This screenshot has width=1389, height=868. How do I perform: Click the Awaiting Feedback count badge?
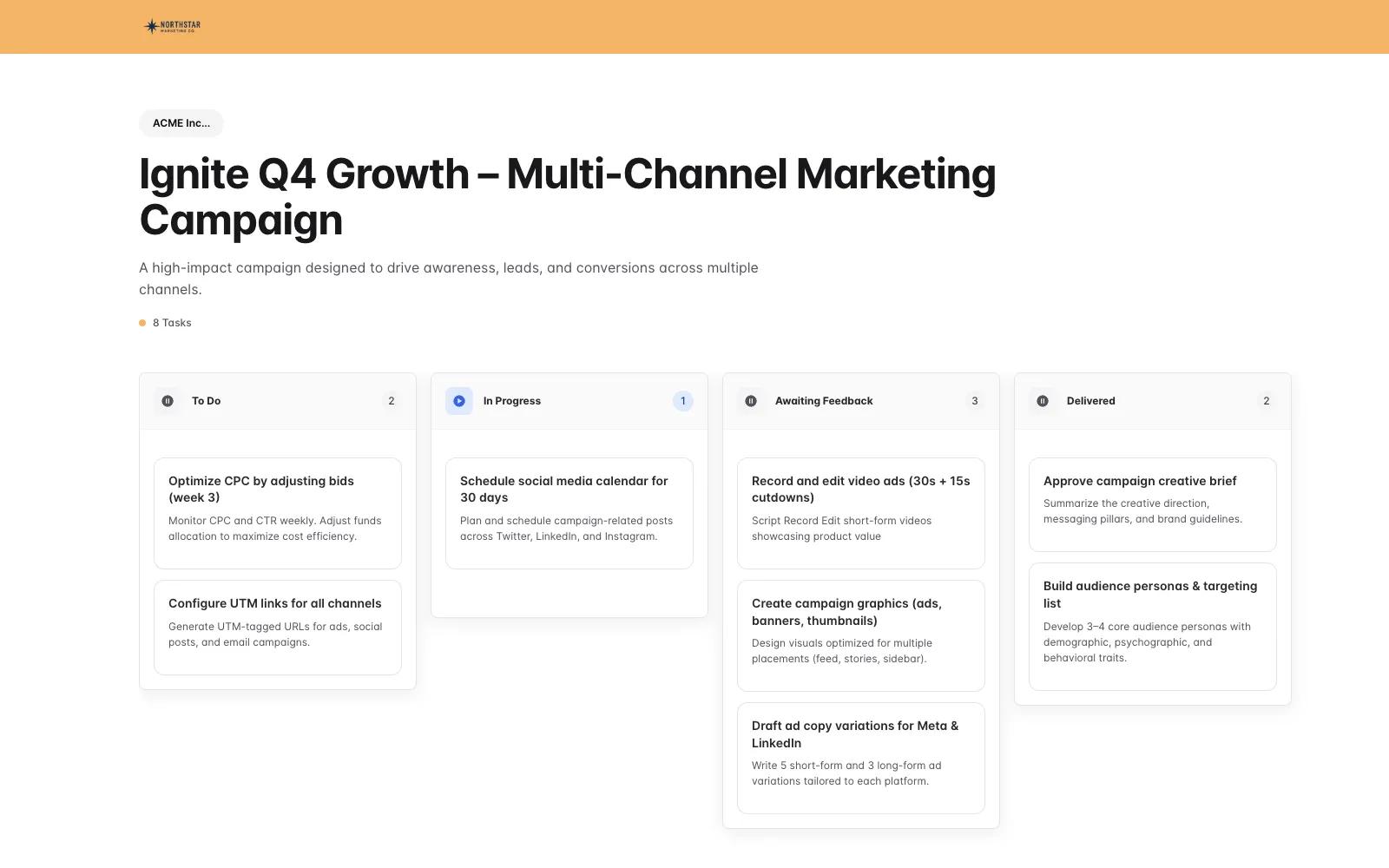975,401
